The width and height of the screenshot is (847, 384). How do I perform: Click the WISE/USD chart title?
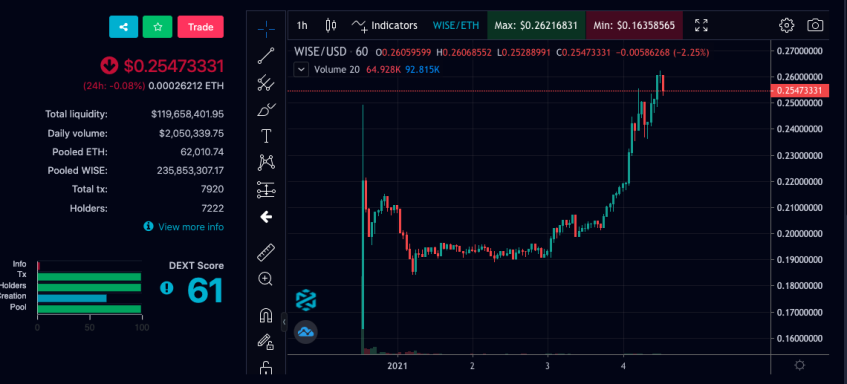[331, 52]
